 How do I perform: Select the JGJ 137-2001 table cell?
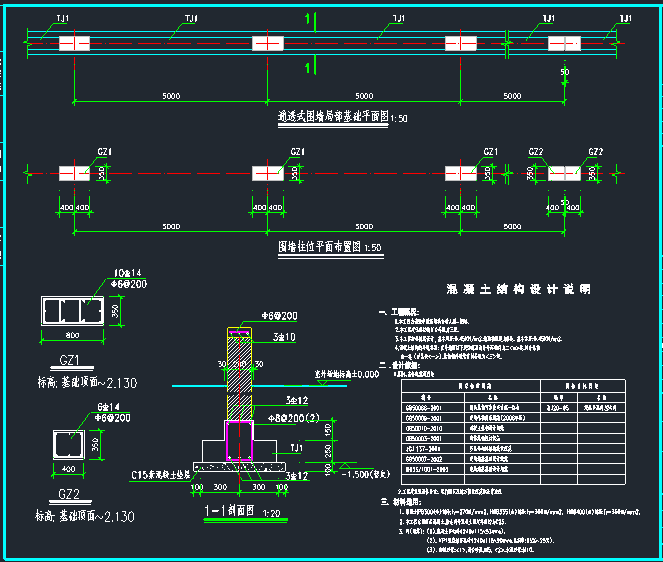point(433,449)
